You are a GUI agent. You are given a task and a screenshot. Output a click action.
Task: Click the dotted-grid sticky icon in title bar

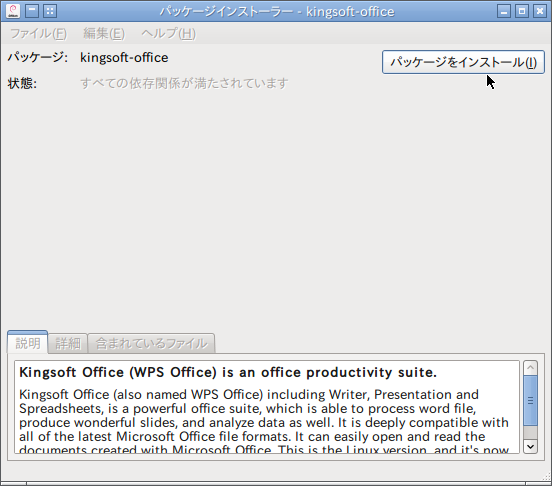pyautogui.click(x=50, y=11)
